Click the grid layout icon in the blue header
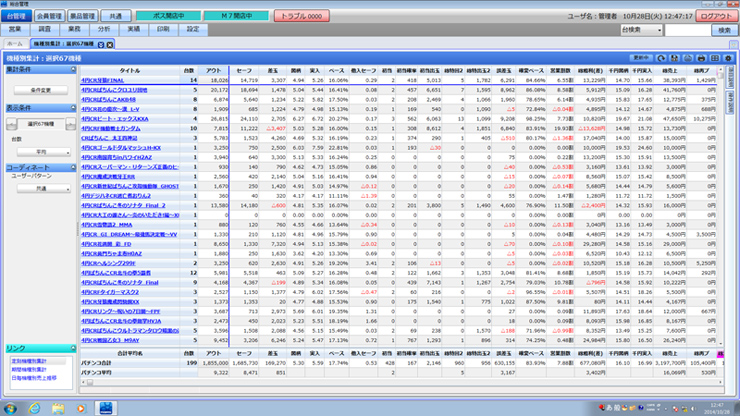 715,58
